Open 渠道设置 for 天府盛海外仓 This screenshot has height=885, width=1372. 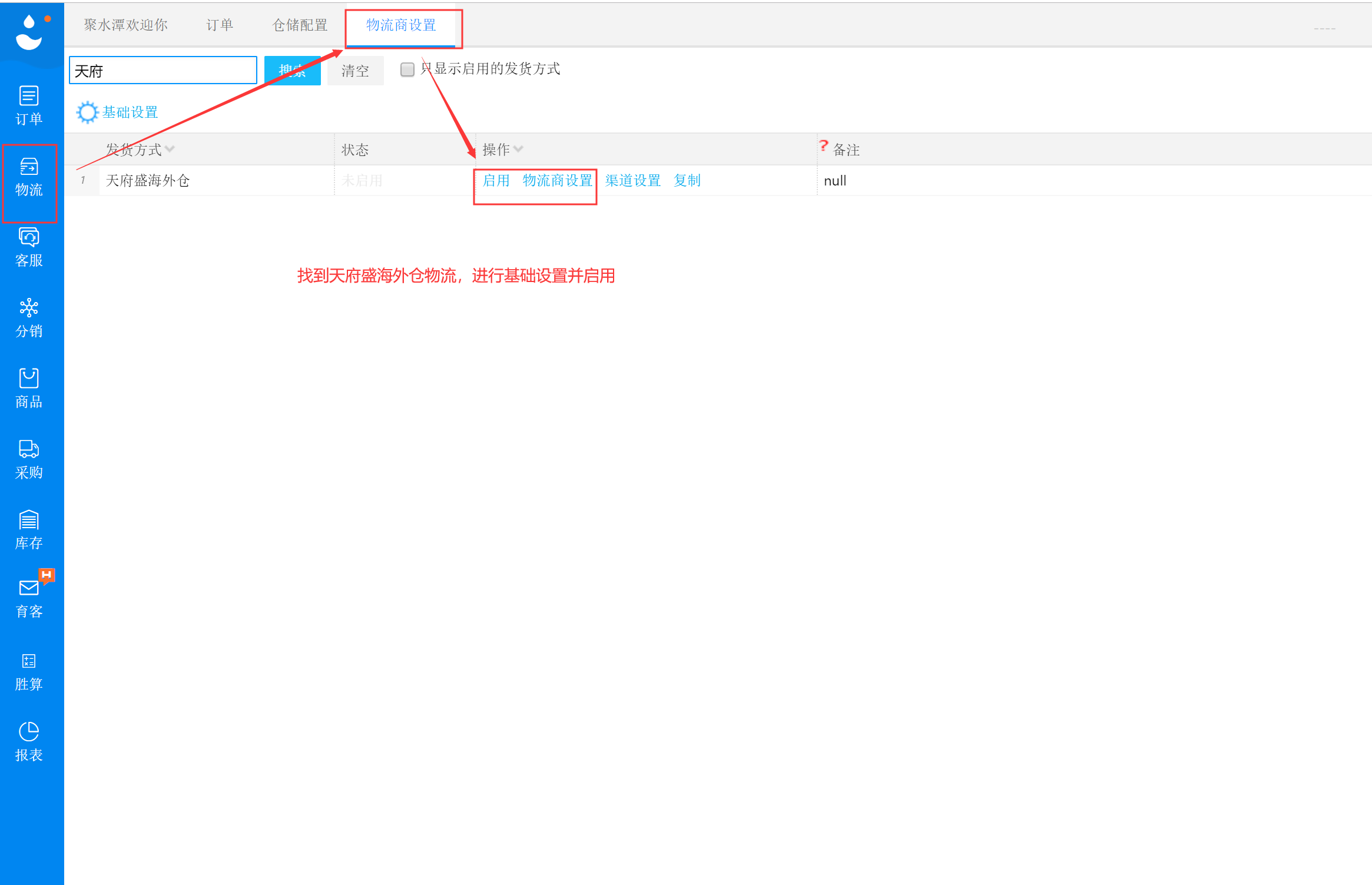point(632,180)
